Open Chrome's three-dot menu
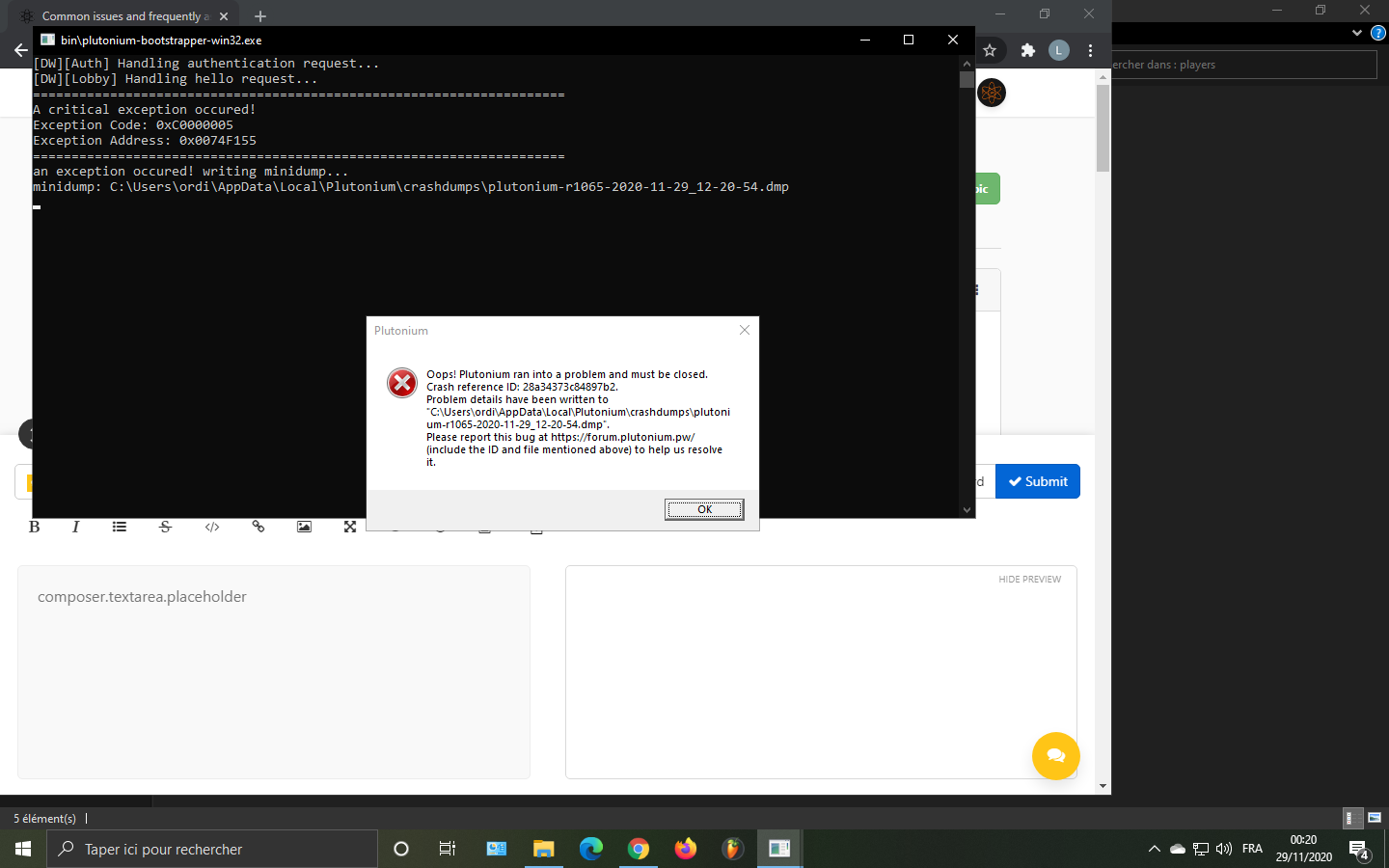 (x=1091, y=50)
